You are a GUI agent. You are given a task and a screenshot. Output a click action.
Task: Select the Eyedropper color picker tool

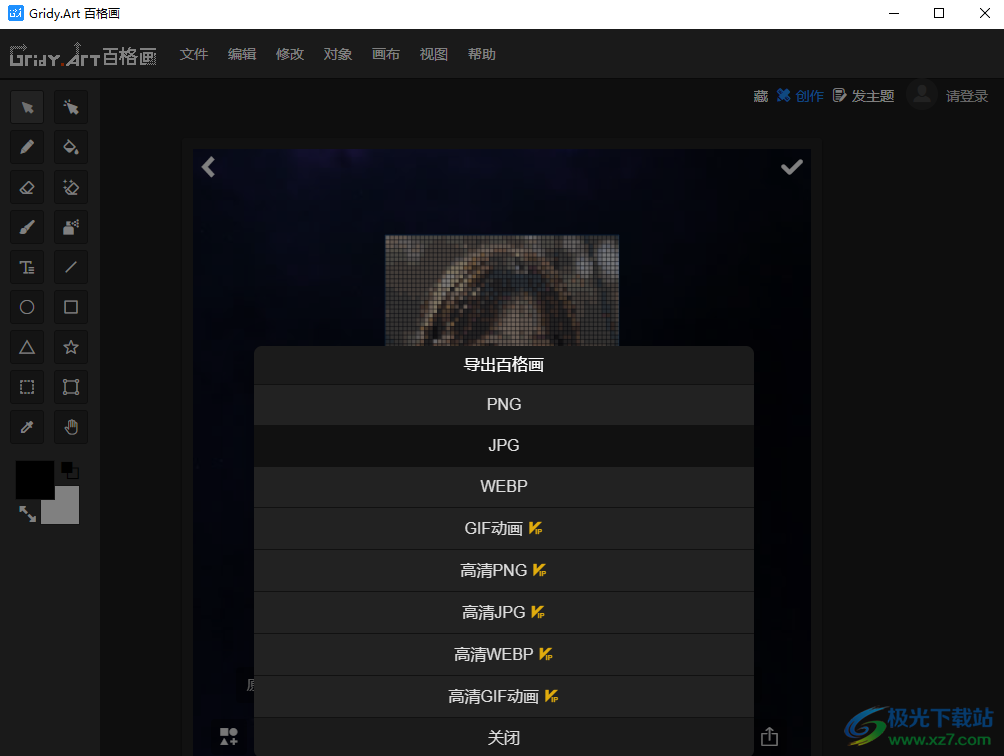26,427
